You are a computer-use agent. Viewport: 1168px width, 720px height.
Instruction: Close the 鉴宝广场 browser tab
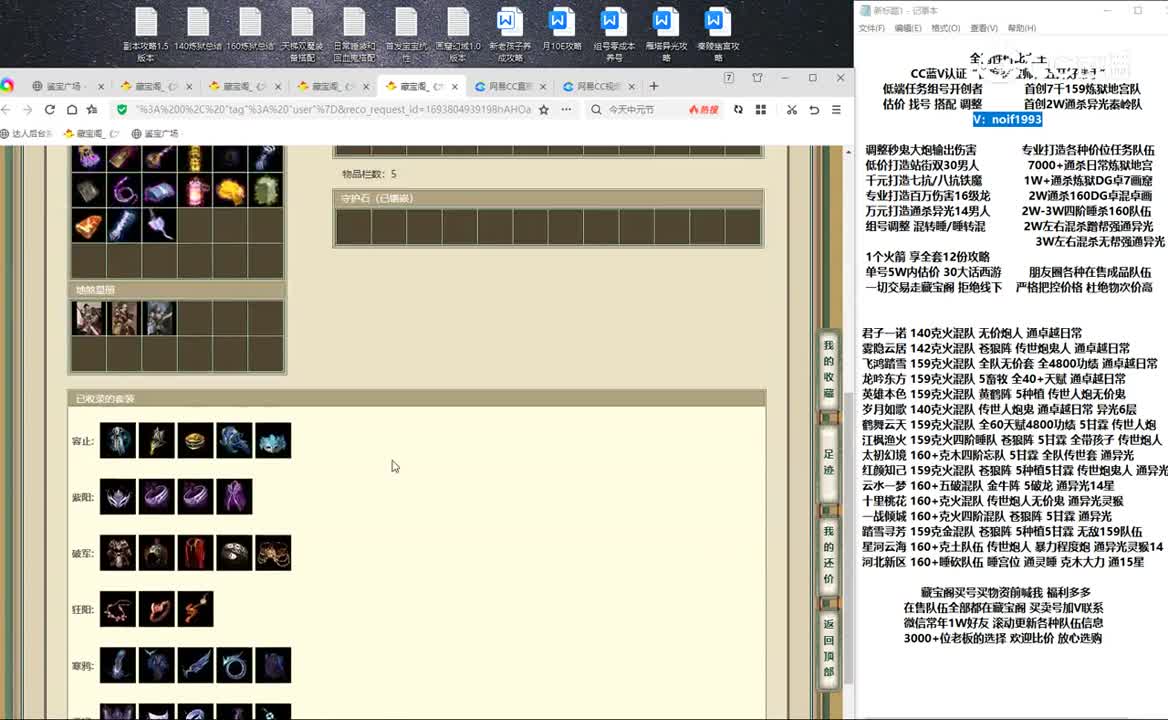coord(101,86)
